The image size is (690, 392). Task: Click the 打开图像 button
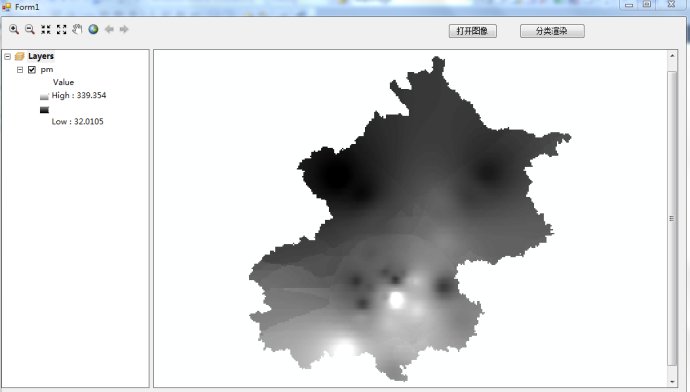(473, 31)
